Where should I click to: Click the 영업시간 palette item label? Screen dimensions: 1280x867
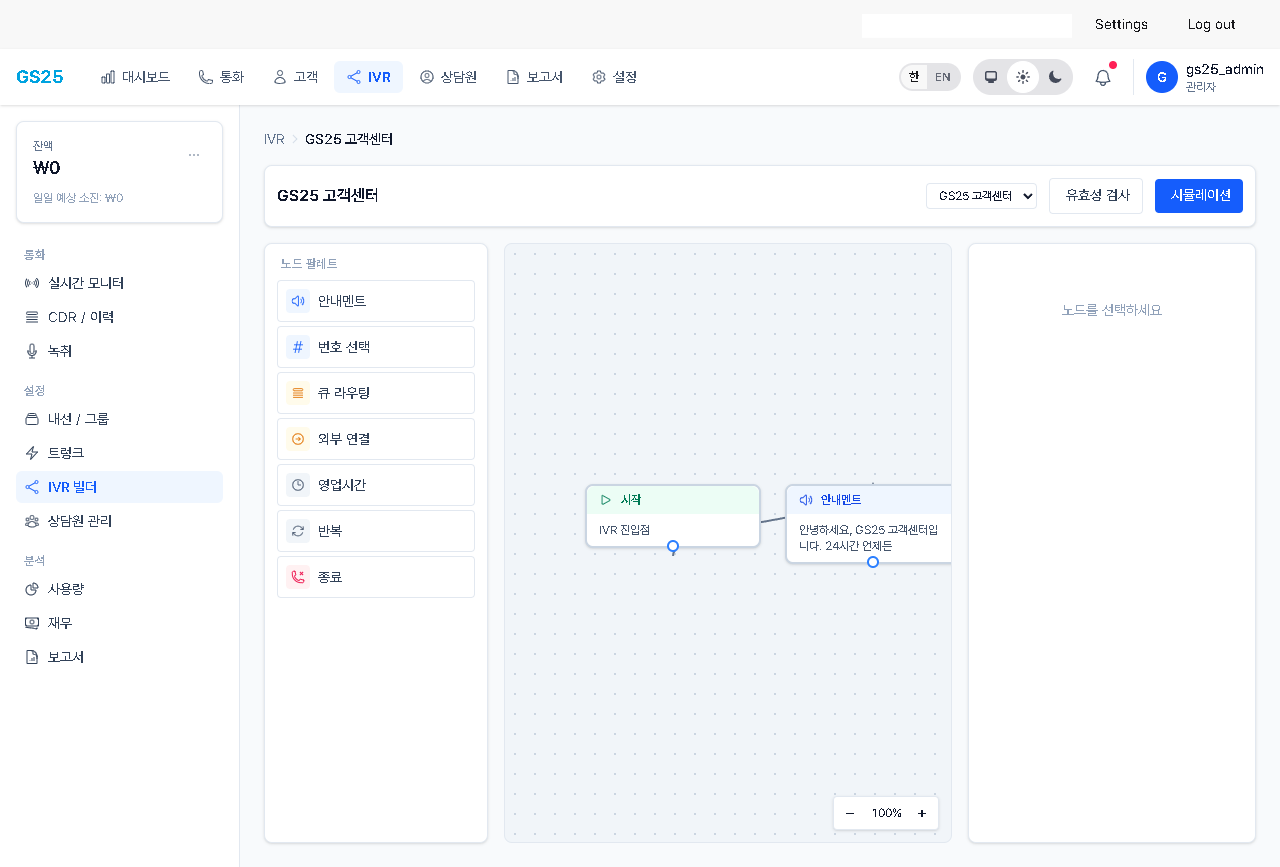[342, 485]
